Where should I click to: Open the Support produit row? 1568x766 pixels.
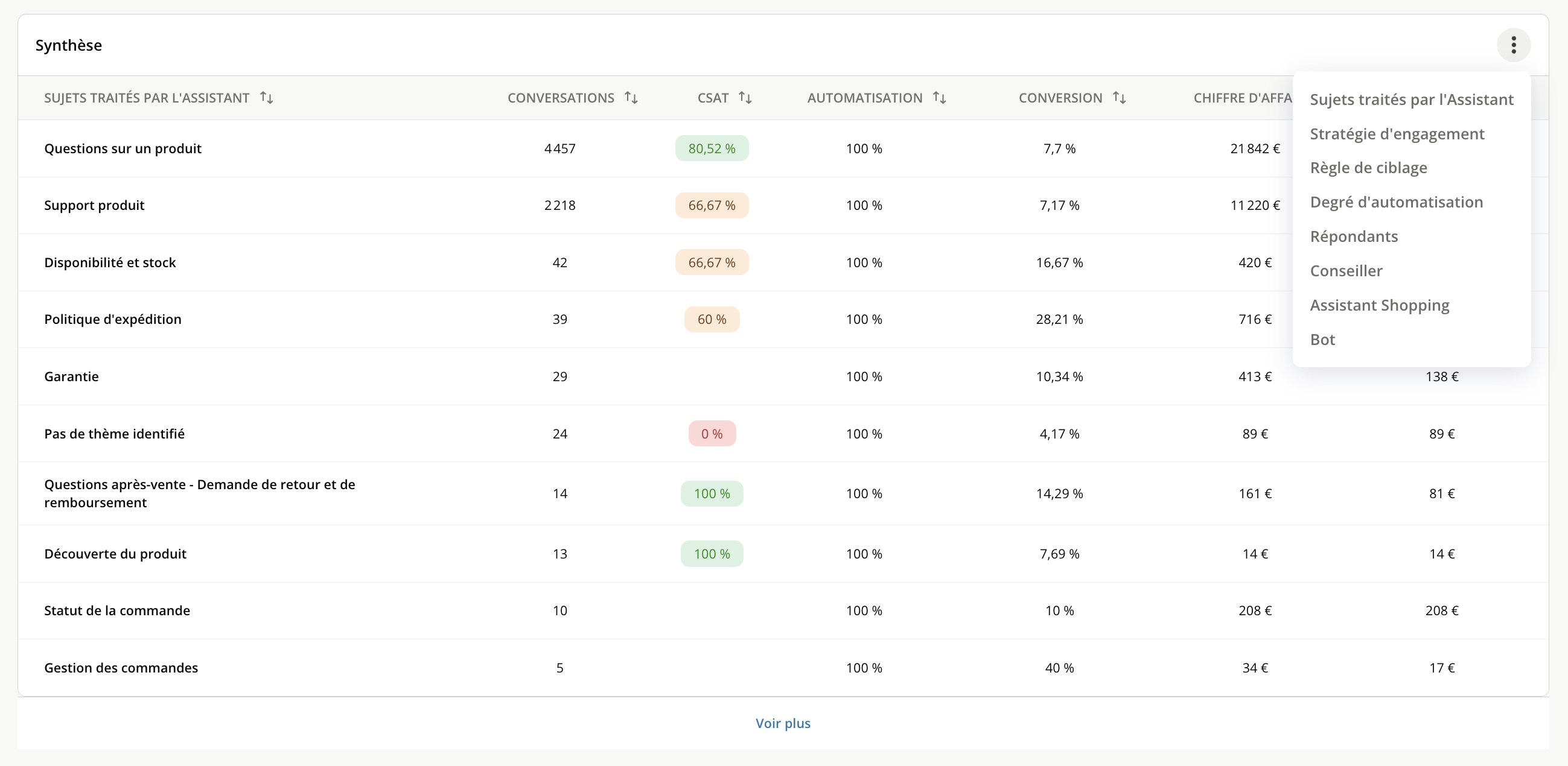783,206
